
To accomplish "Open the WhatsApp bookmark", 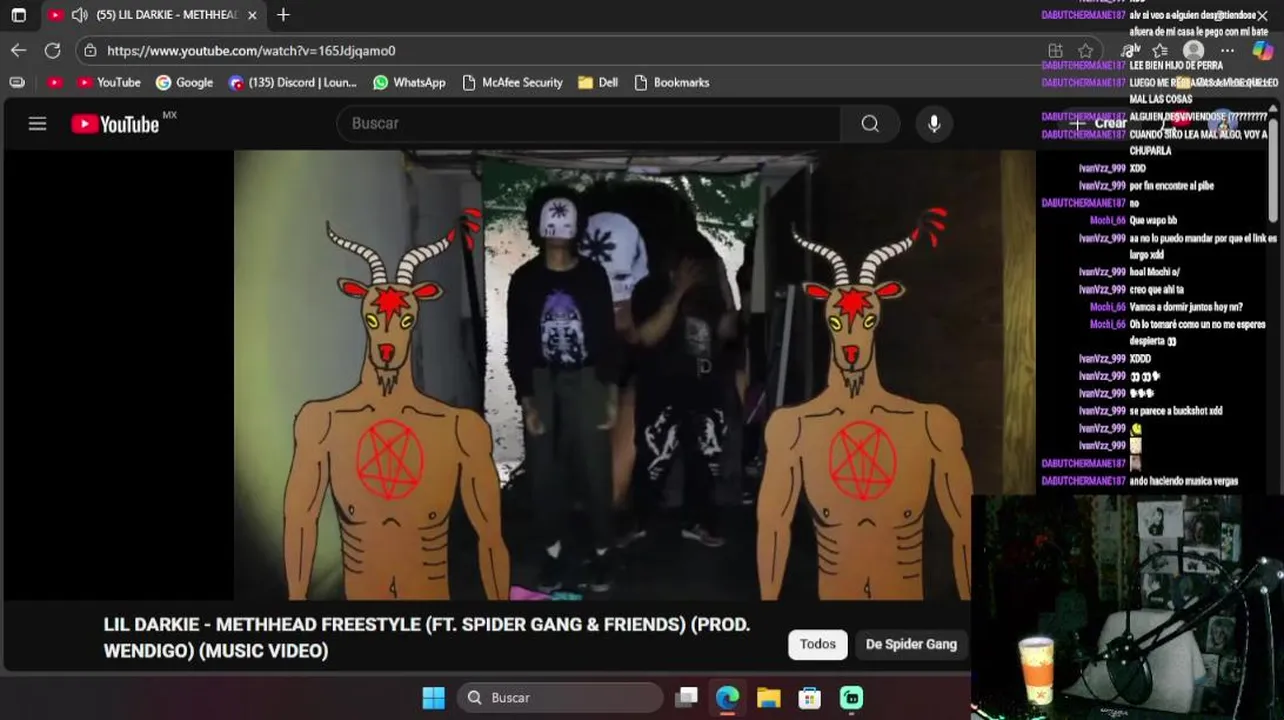I will click(409, 82).
